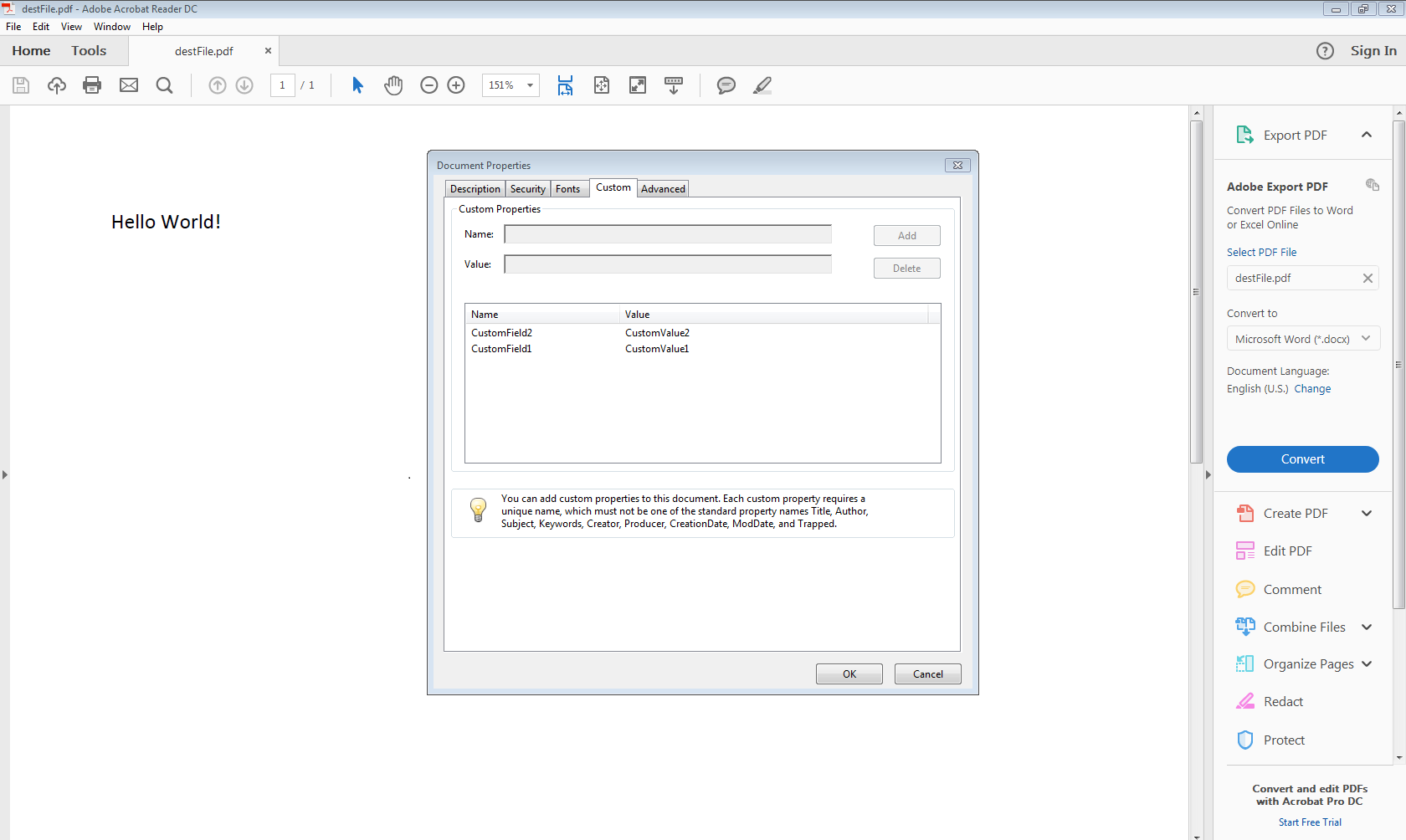This screenshot has height=840, width=1406.
Task: Select the Hand tool in the toolbar
Action: [x=393, y=85]
